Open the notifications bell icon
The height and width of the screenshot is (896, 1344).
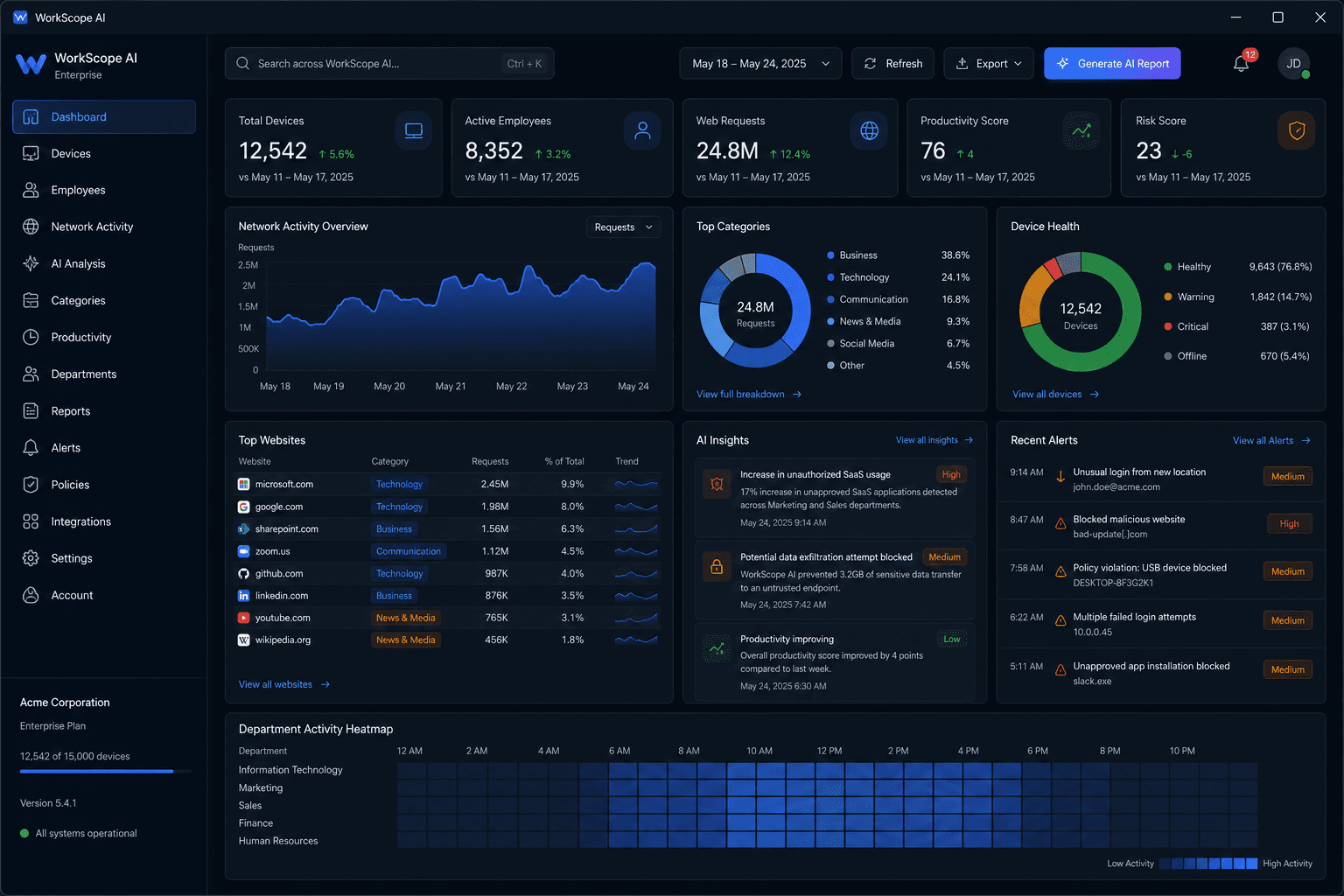tap(1241, 64)
